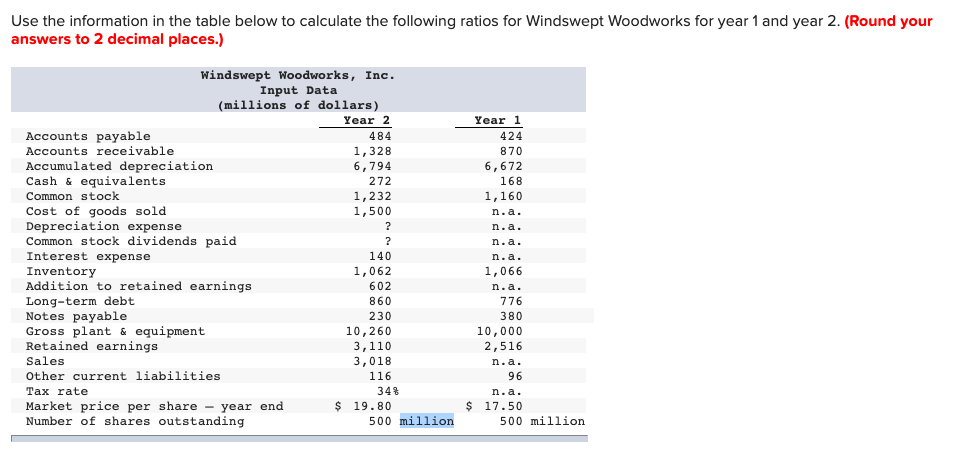This screenshot has height=459, width=954.
Task: Click the Sales value 3,018
Action: tap(372, 361)
